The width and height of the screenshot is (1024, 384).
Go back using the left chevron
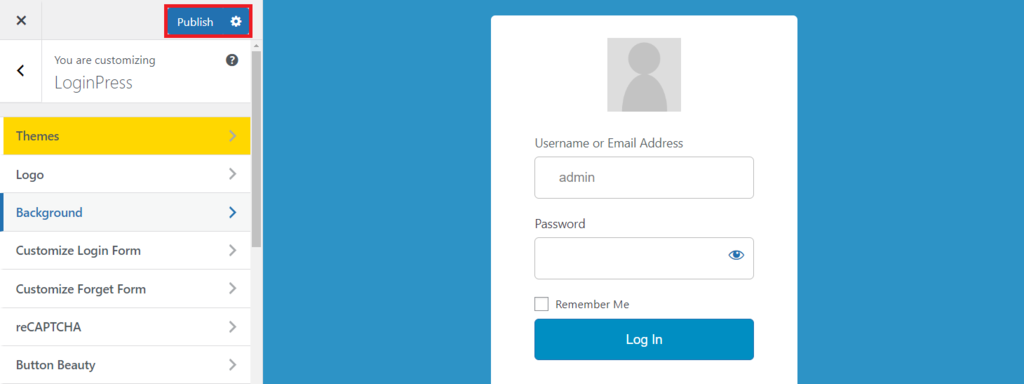pos(21,71)
